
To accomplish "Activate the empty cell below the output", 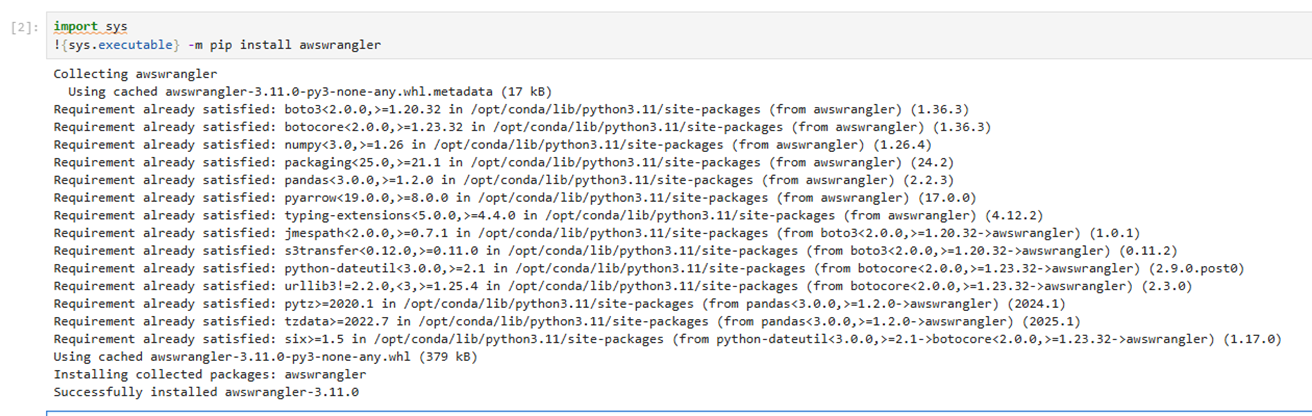I will (678, 413).
